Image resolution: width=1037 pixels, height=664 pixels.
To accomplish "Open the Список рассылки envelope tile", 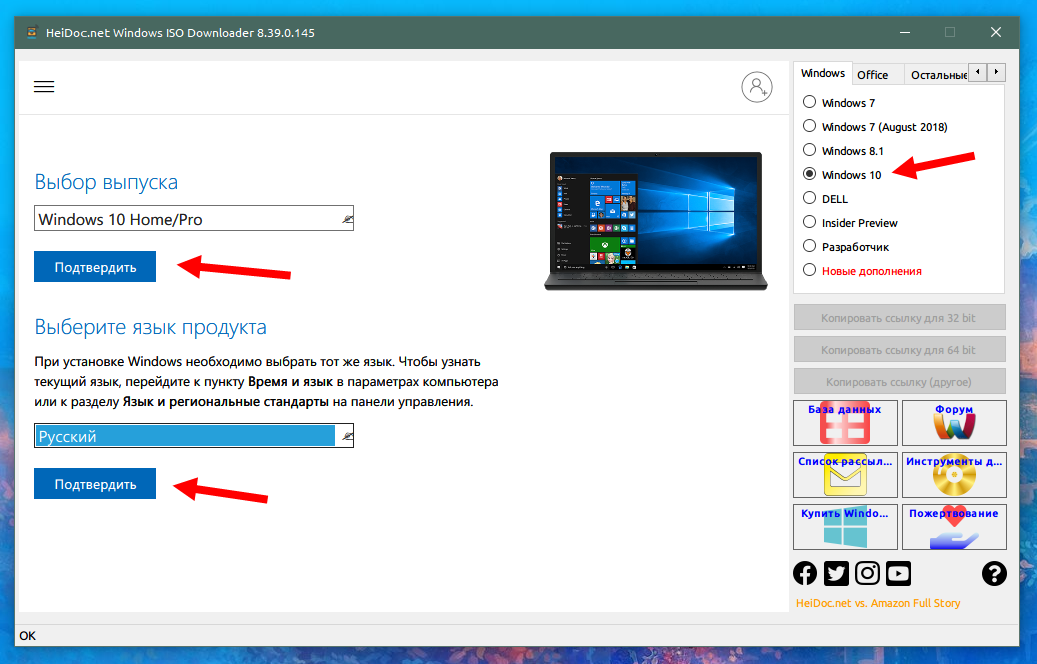I will pyautogui.click(x=845, y=475).
